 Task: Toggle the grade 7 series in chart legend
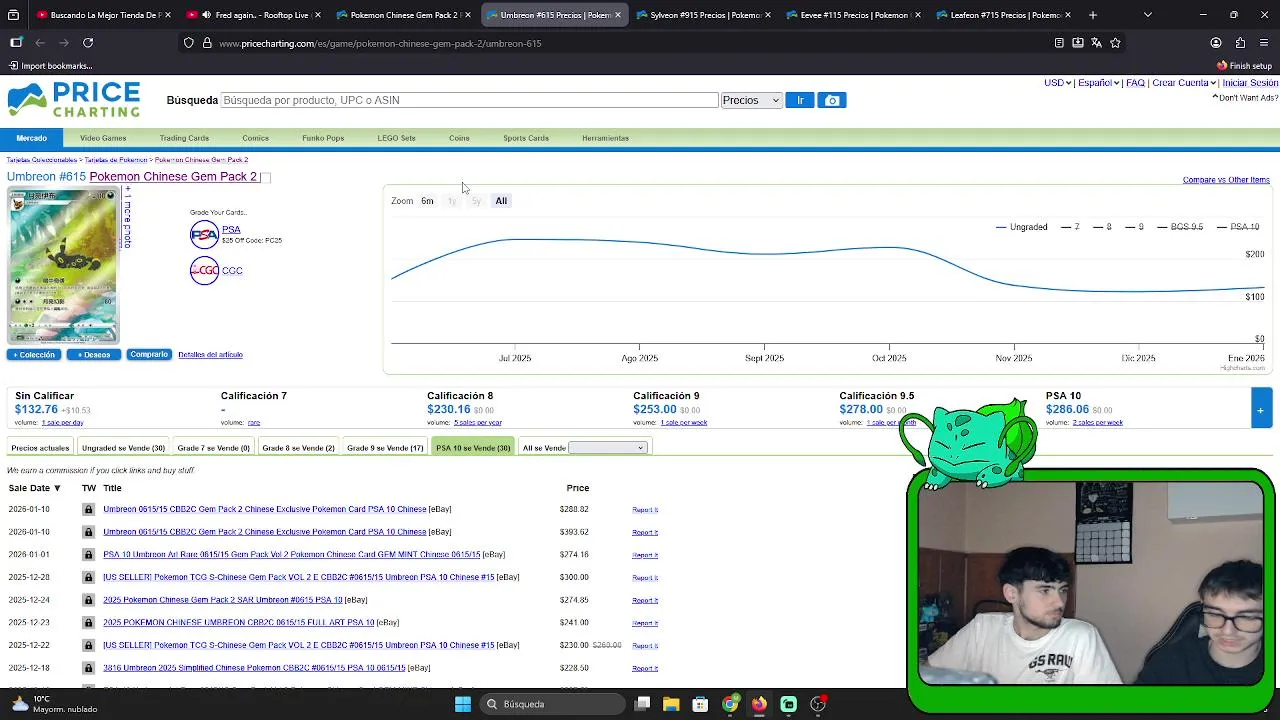(x=1070, y=227)
